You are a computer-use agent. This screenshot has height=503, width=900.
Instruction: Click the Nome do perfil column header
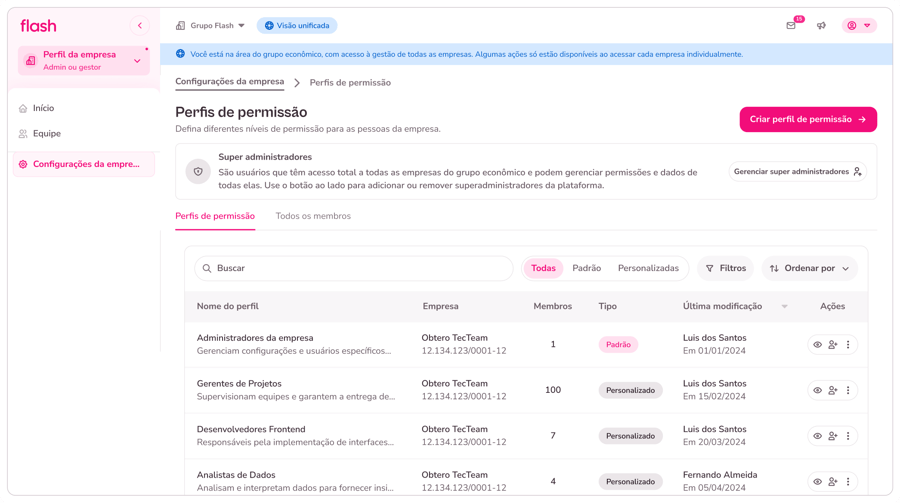point(227,306)
